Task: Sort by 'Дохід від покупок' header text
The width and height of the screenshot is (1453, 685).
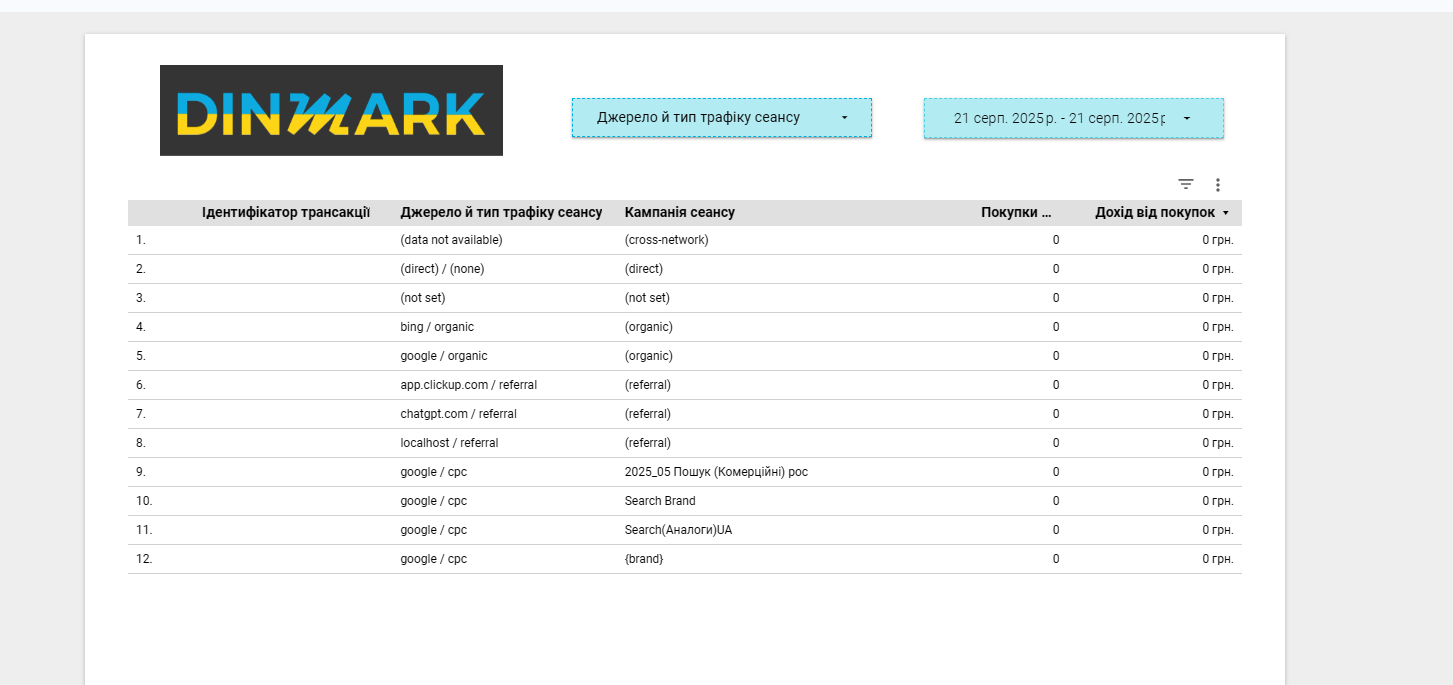Action: 1155,213
